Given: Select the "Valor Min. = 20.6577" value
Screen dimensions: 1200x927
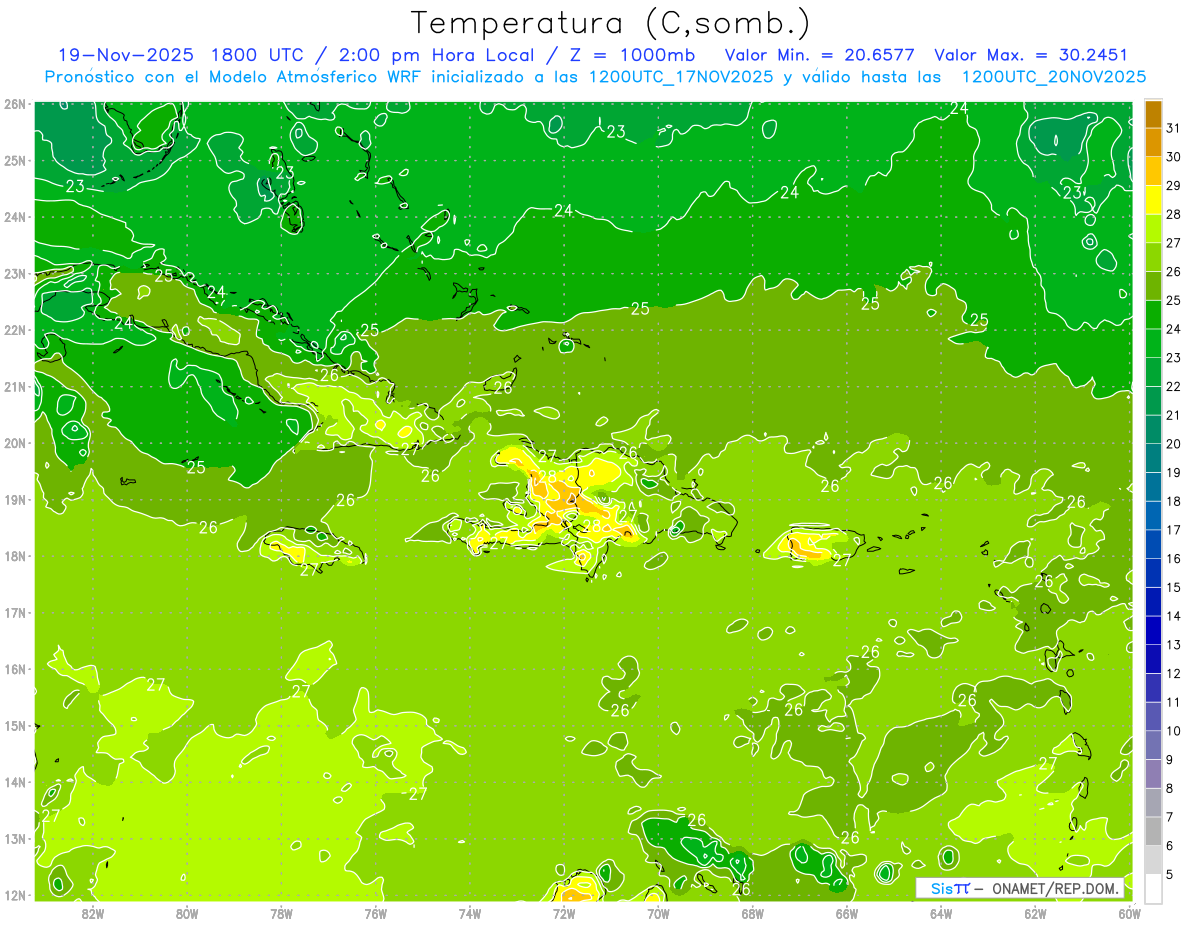Looking at the screenshot, I should [820, 55].
